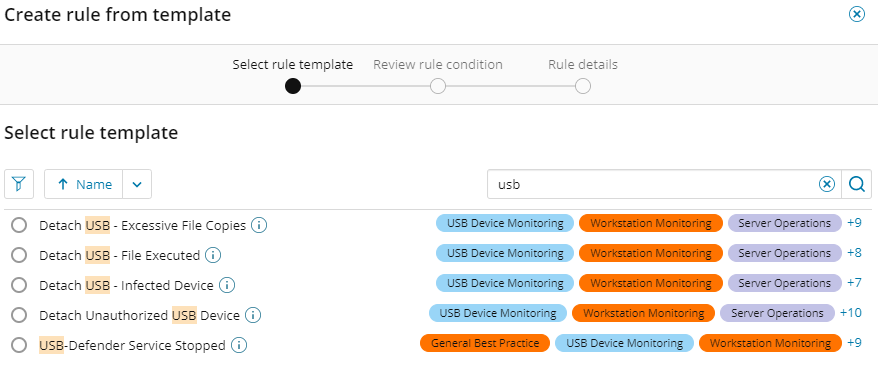878x367 pixels.
Task: Go to Review rule condition step
Action: (x=438, y=65)
